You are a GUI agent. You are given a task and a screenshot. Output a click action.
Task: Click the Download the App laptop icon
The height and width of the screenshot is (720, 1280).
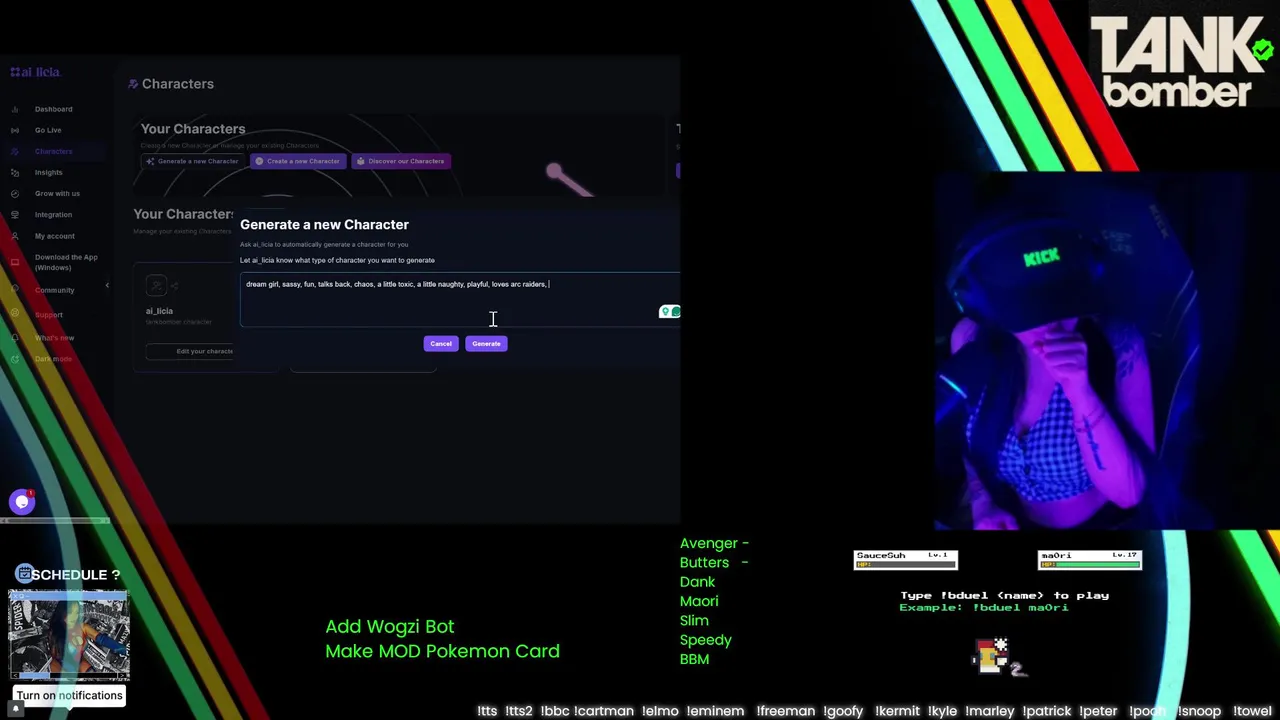pyautogui.click(x=14, y=262)
